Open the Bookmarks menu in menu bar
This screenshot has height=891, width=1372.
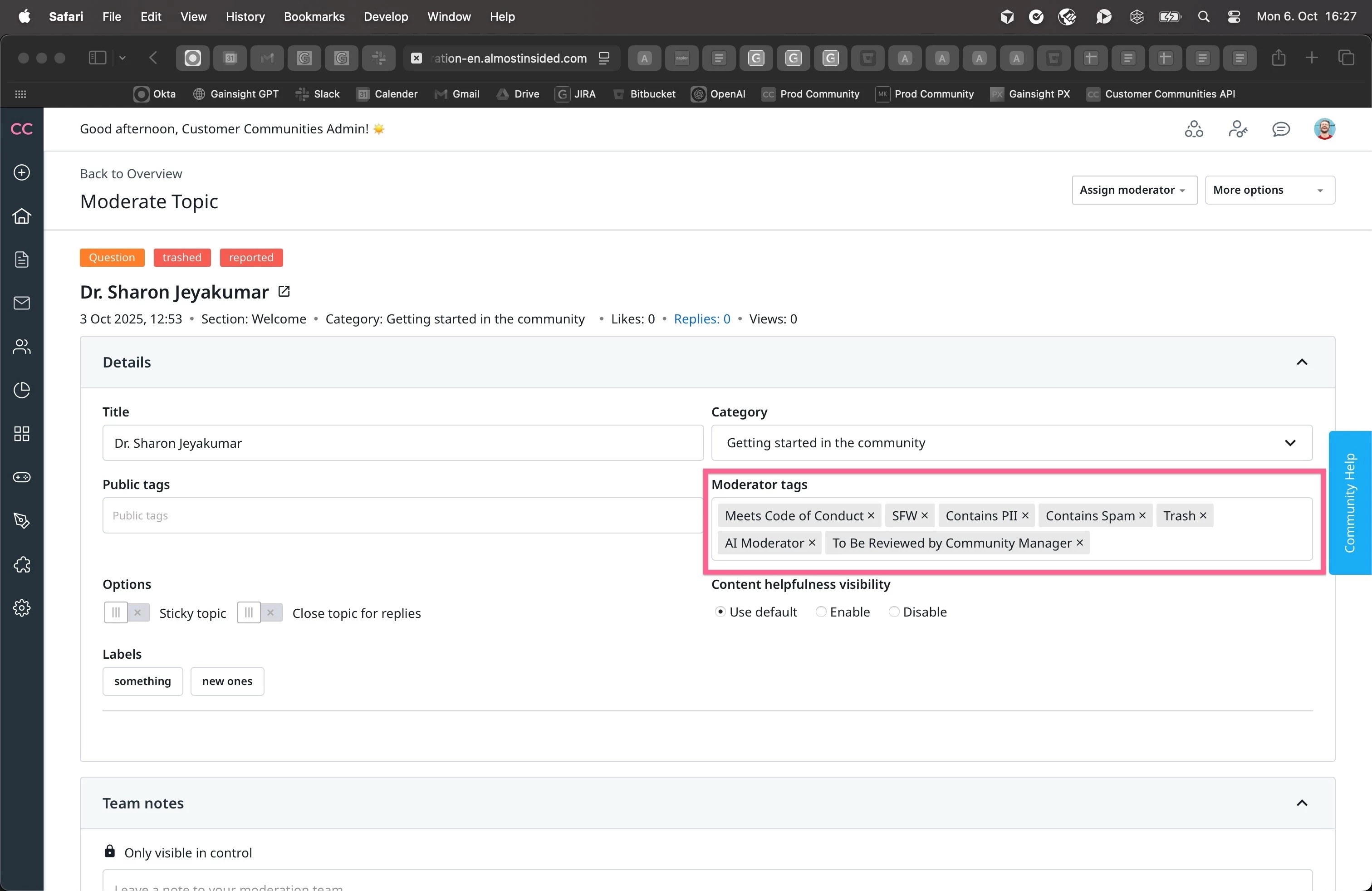point(314,17)
